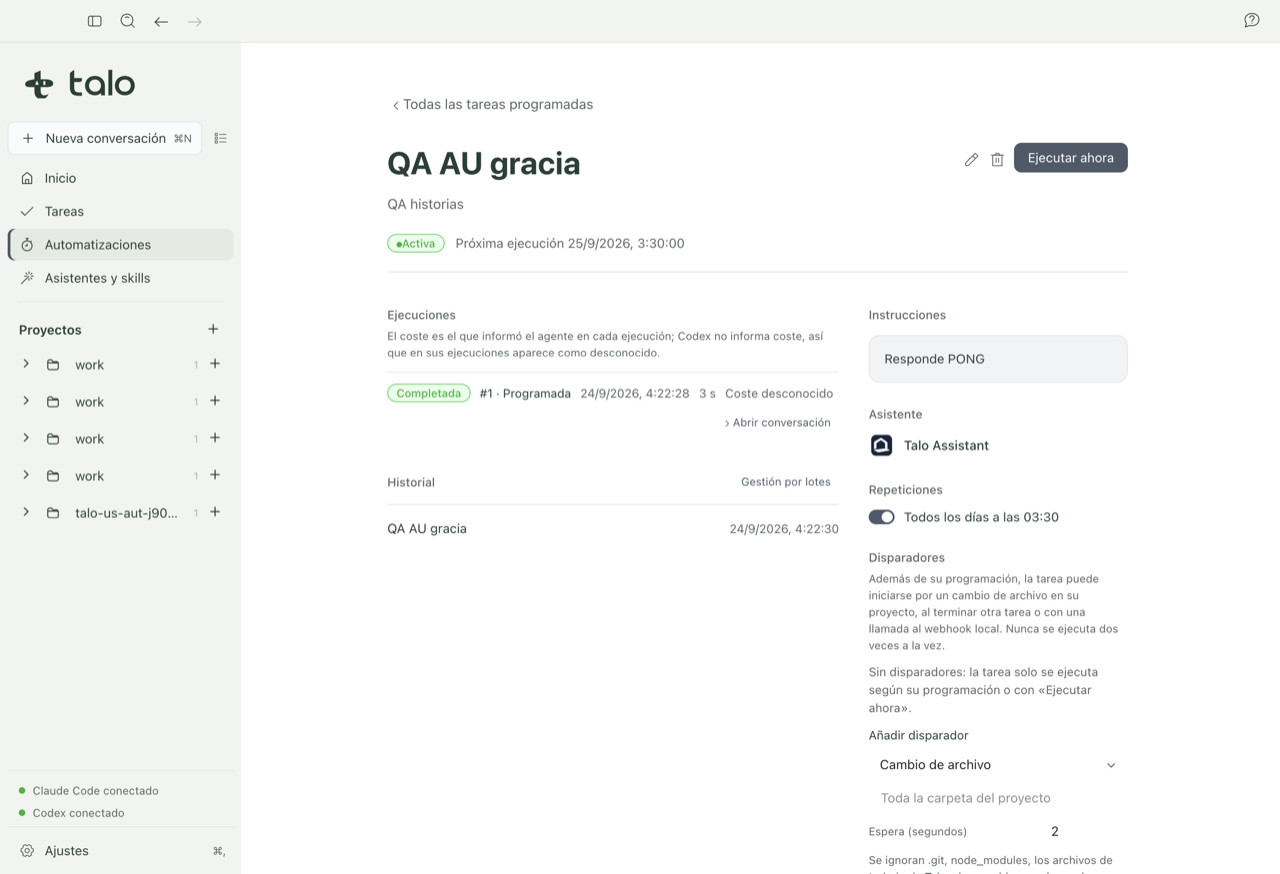Image resolution: width=1280 pixels, height=874 pixels.
Task: Open Asistentes y skills
Action: coord(121,278)
